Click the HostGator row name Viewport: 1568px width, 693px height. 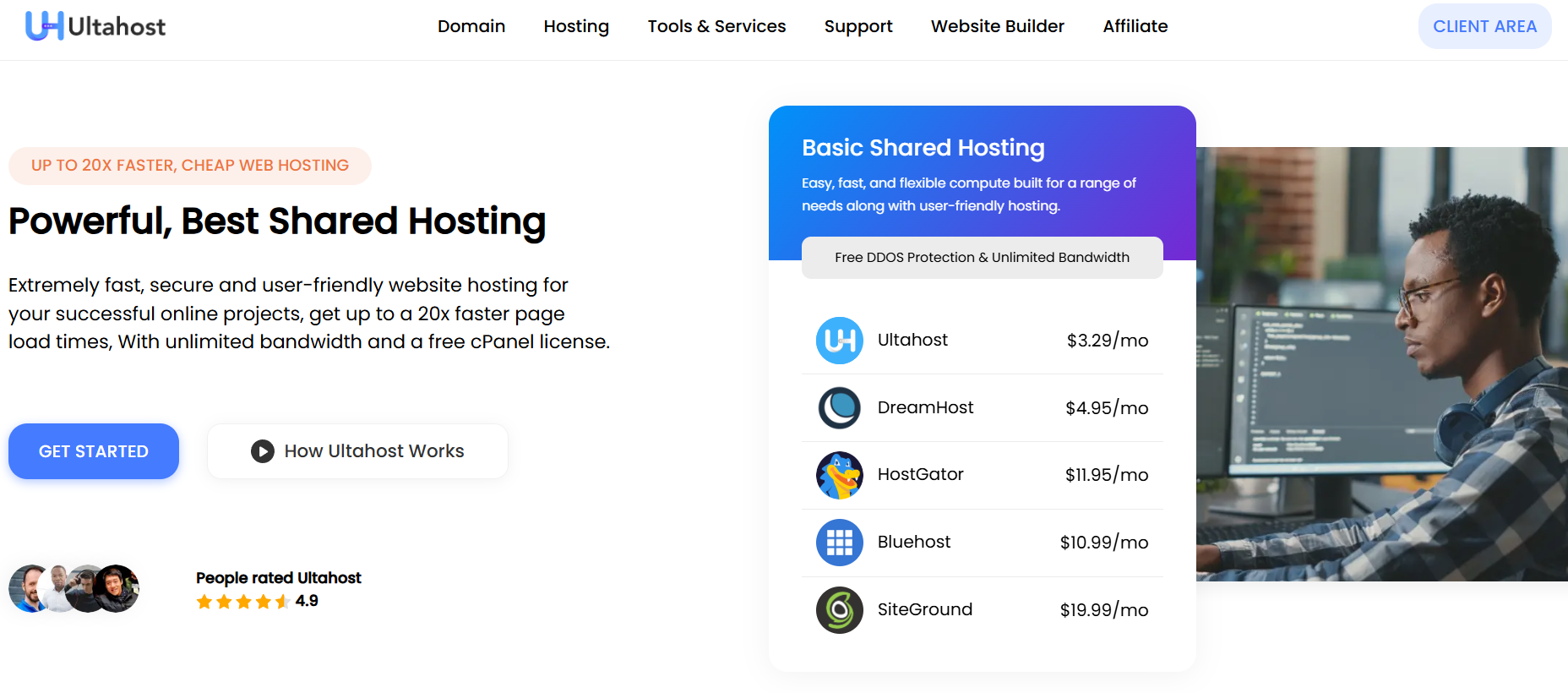pos(920,474)
